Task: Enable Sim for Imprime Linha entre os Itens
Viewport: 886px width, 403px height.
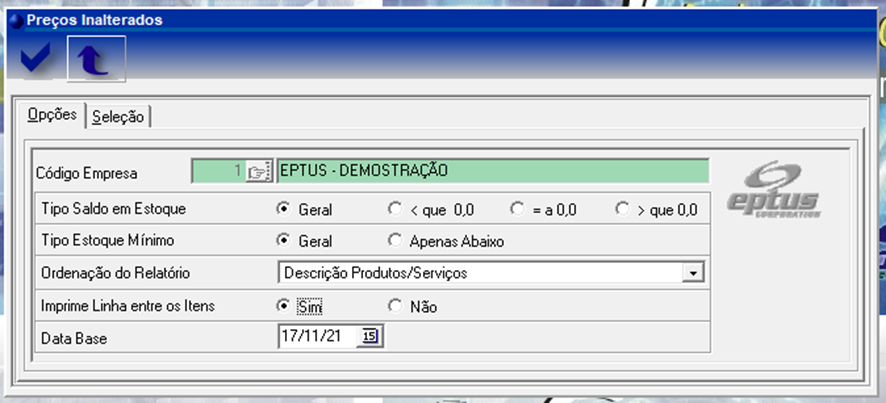Action: tap(284, 306)
